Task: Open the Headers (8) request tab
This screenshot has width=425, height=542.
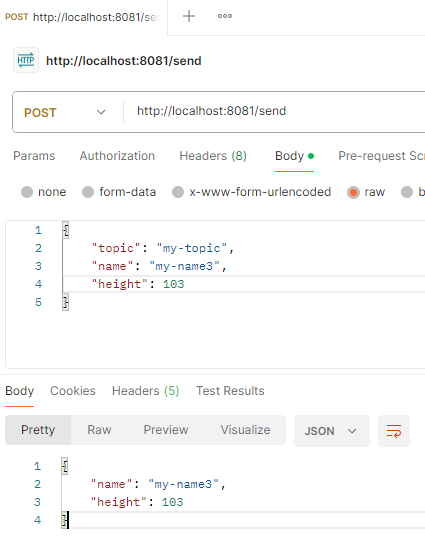Action: click(x=213, y=156)
